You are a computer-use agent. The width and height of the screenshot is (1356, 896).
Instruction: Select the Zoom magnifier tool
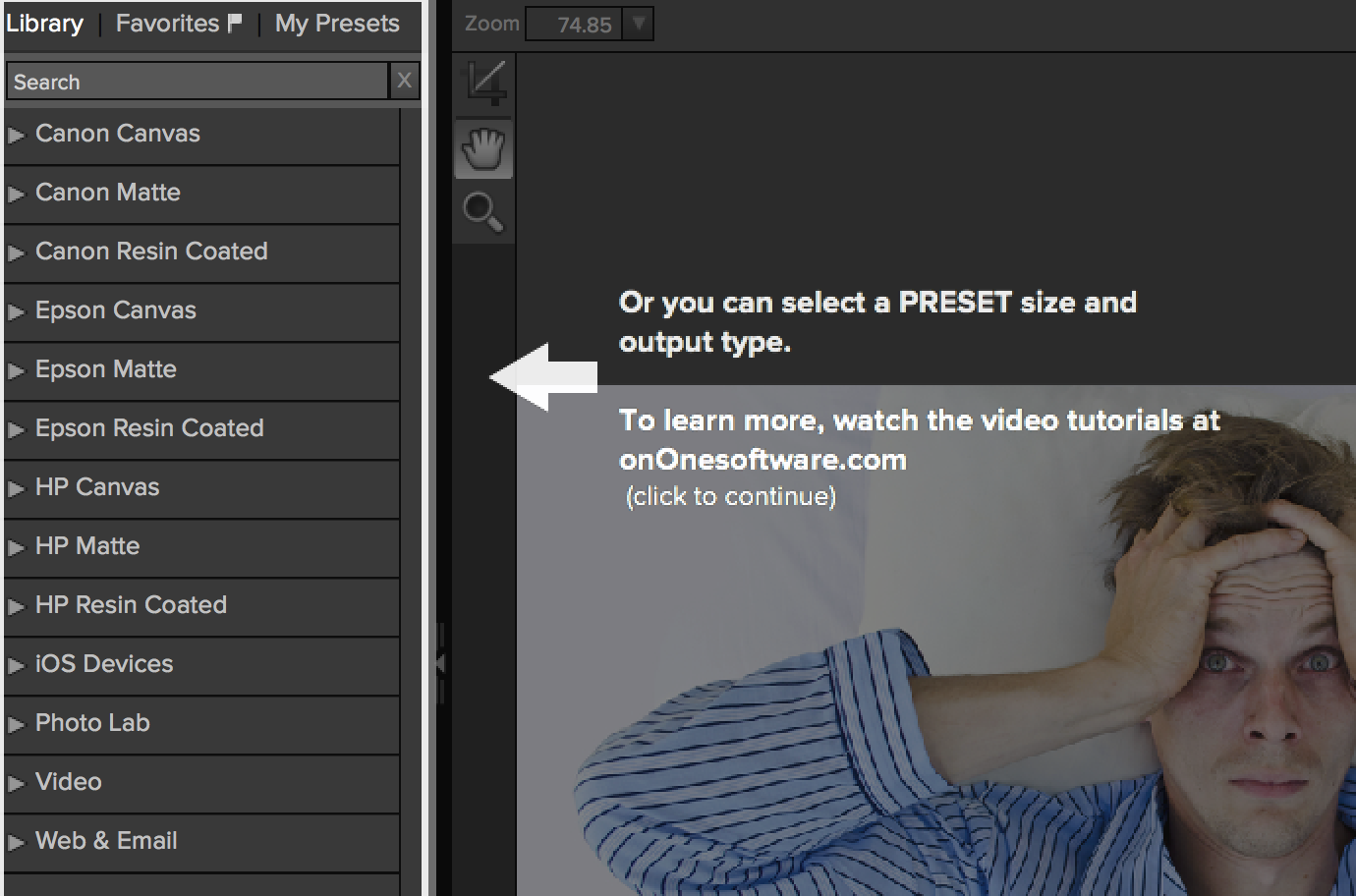click(482, 212)
